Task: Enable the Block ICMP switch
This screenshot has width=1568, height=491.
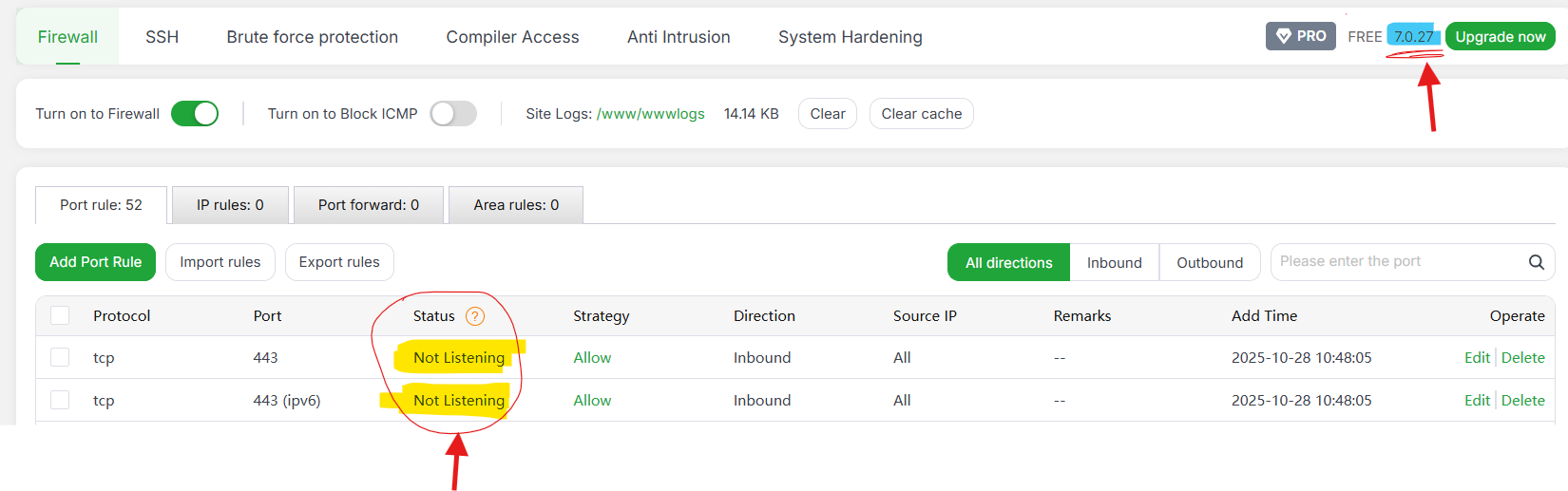Action: click(x=453, y=114)
